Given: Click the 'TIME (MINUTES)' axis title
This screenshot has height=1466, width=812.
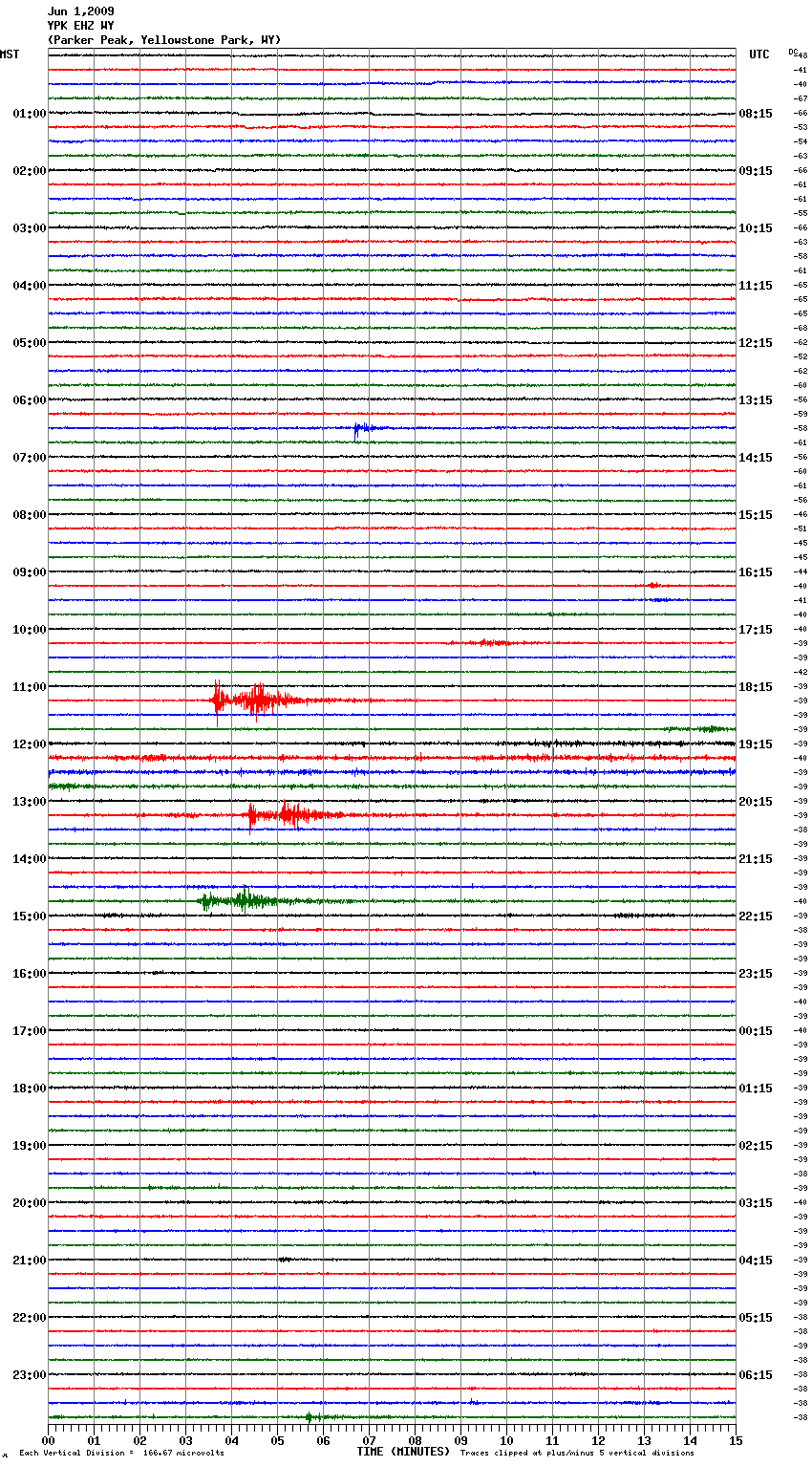Looking at the screenshot, I should click(403, 1452).
